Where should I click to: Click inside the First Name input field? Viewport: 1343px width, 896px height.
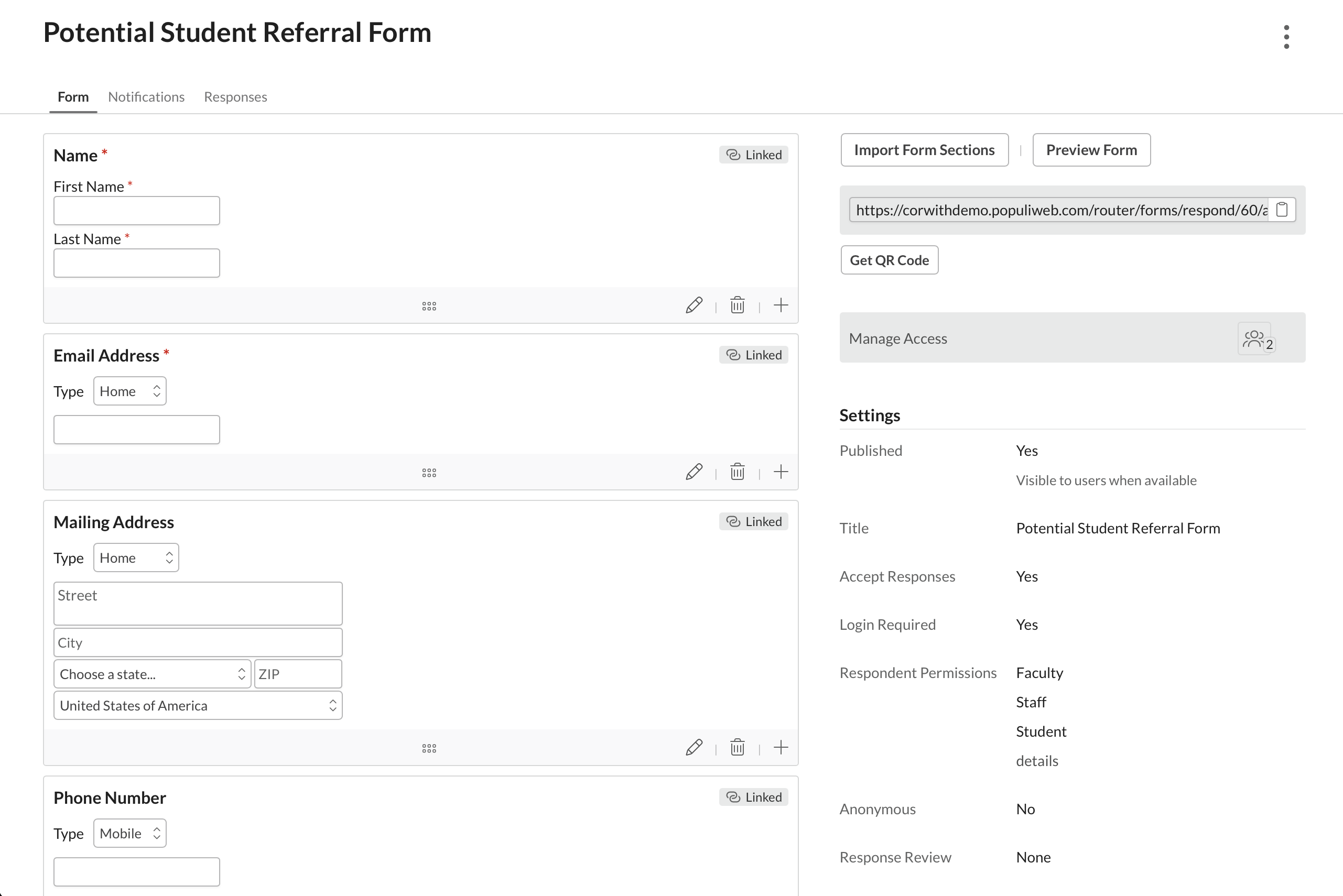coord(136,210)
